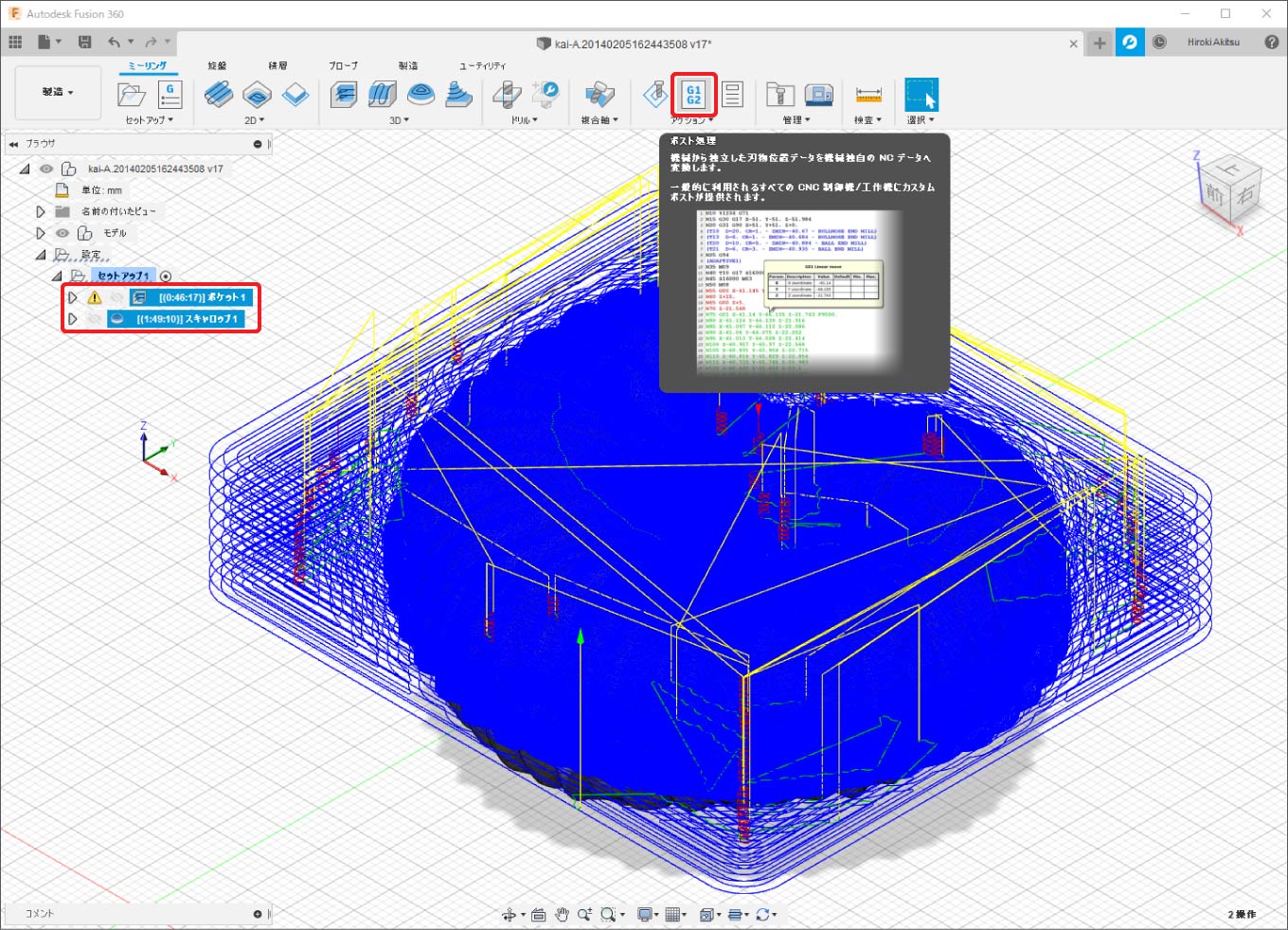Toggle visibility of ポケット1 operation
This screenshot has height=930, width=1288.
click(x=116, y=297)
